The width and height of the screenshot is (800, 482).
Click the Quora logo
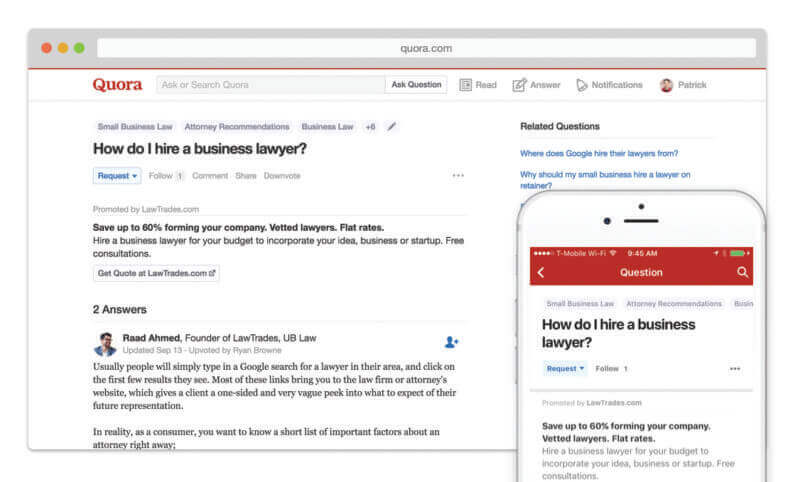coord(117,85)
